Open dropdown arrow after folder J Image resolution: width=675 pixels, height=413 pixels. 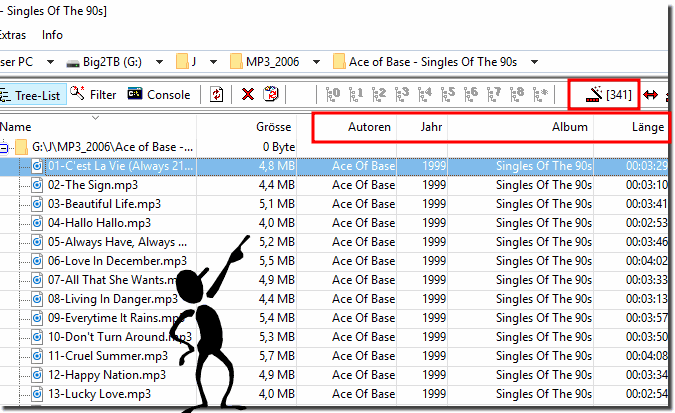213,62
